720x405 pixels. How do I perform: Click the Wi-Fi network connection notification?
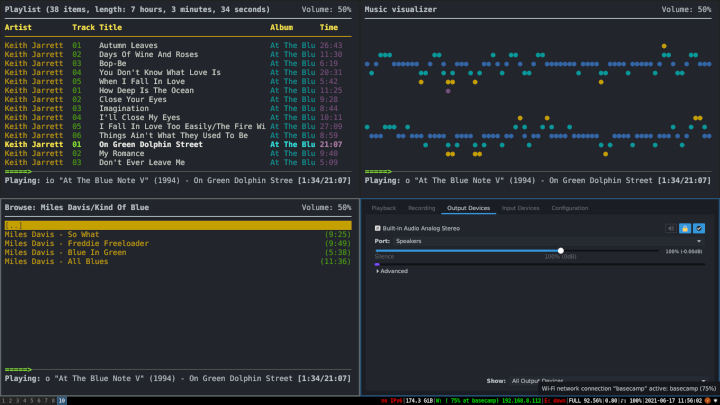click(x=629, y=388)
